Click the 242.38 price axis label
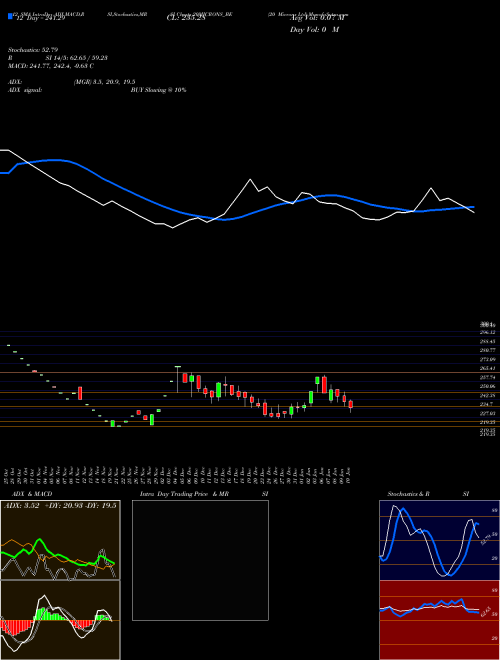 (x=488, y=395)
